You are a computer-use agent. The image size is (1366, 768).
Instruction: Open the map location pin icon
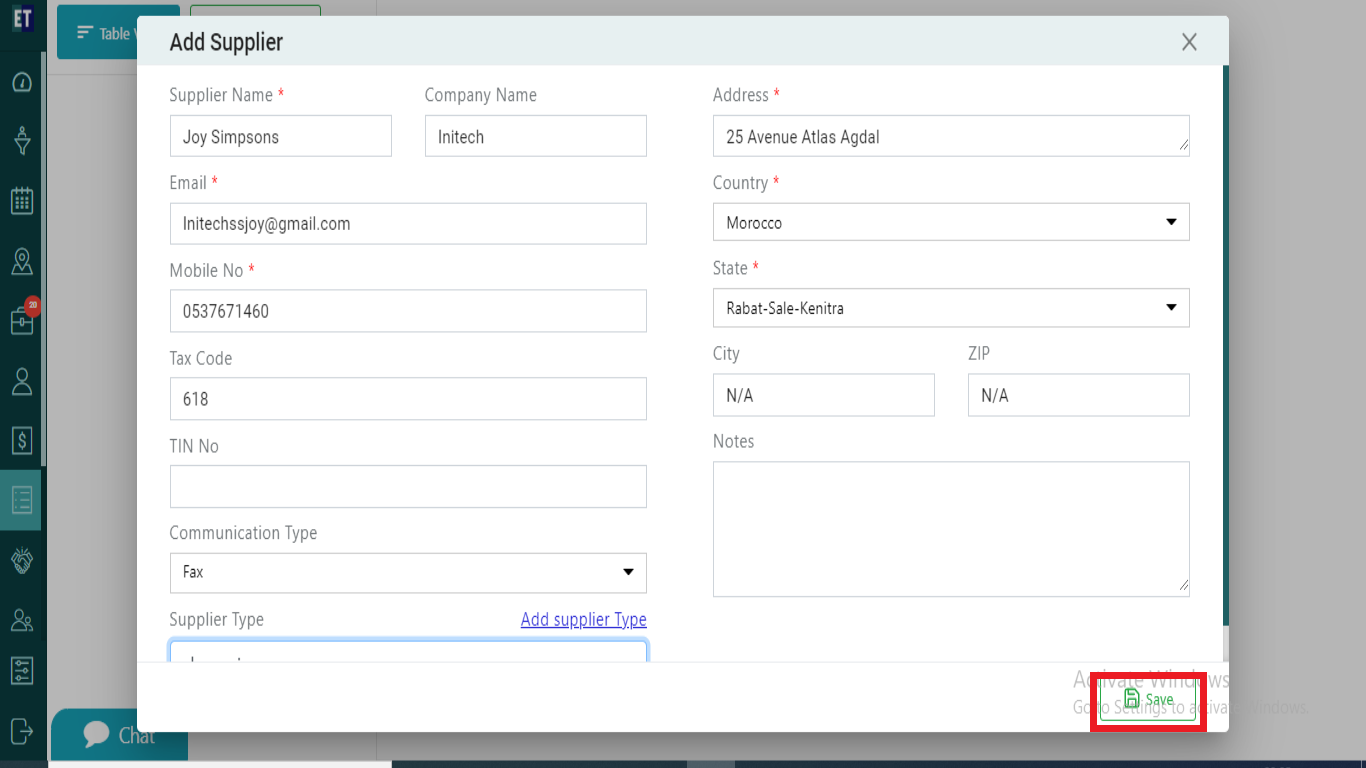click(x=22, y=262)
